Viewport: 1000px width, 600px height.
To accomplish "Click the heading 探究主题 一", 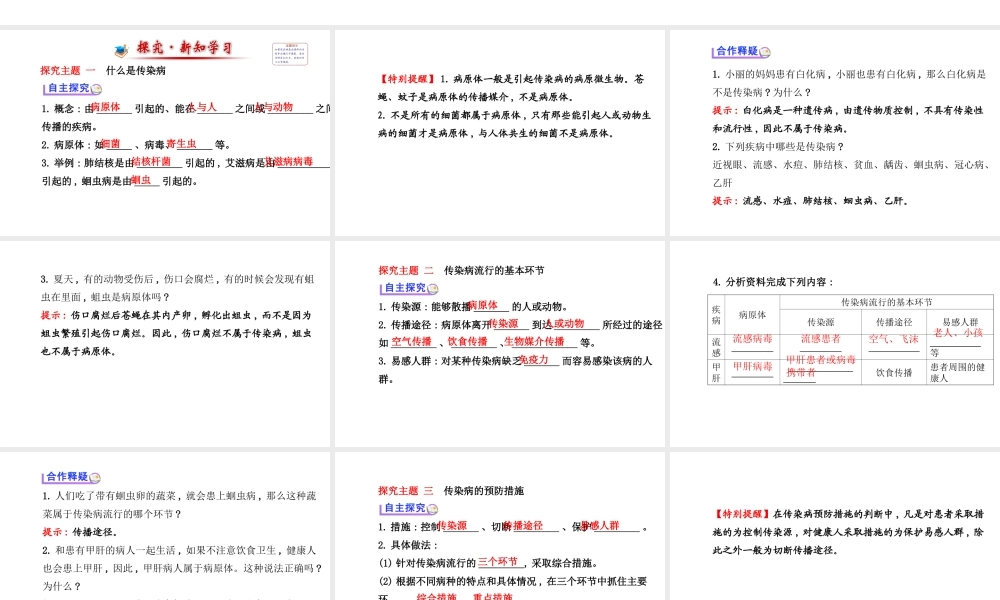I will pyautogui.click(x=68, y=71).
